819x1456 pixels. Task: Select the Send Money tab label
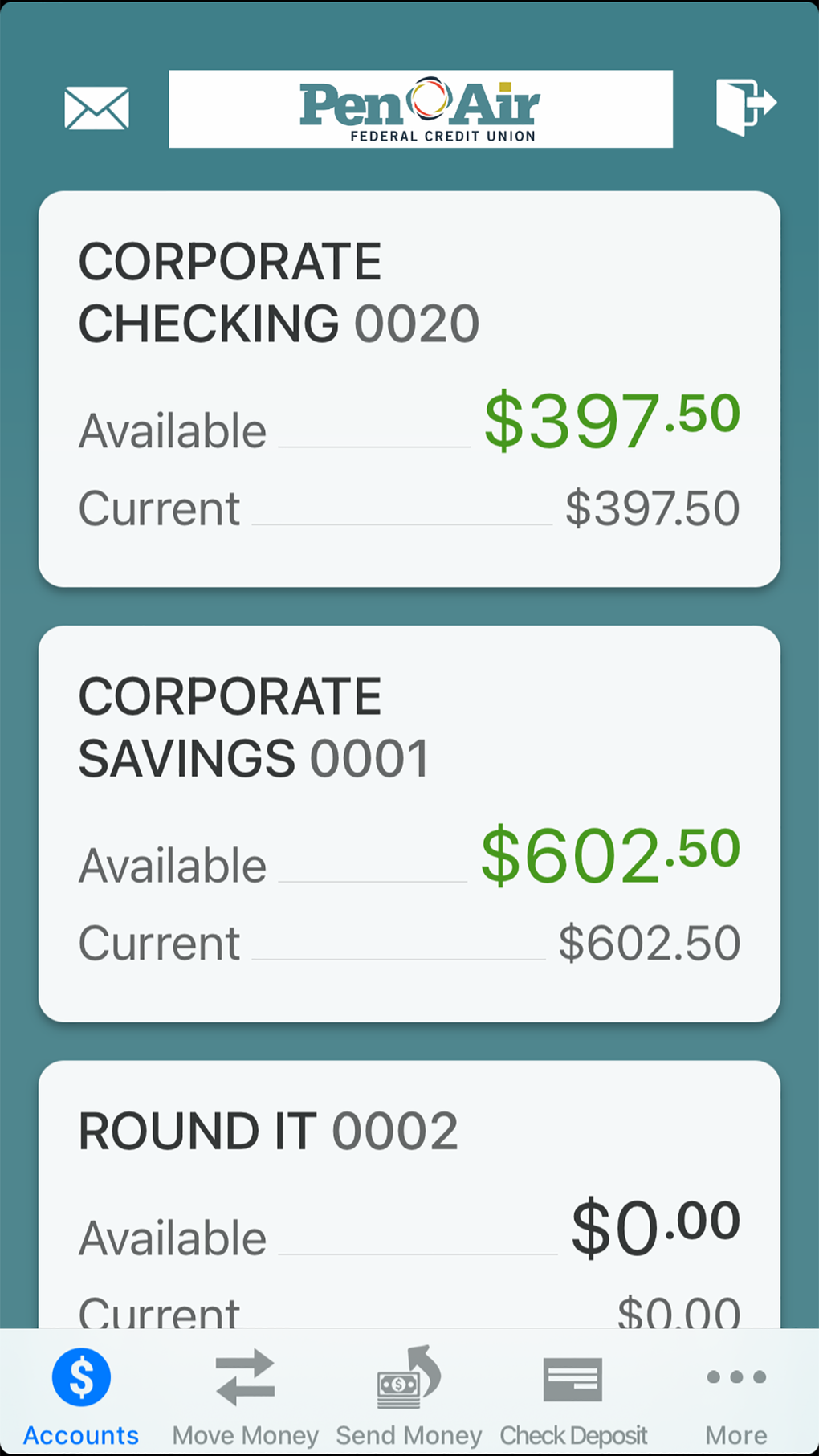pos(409,1435)
